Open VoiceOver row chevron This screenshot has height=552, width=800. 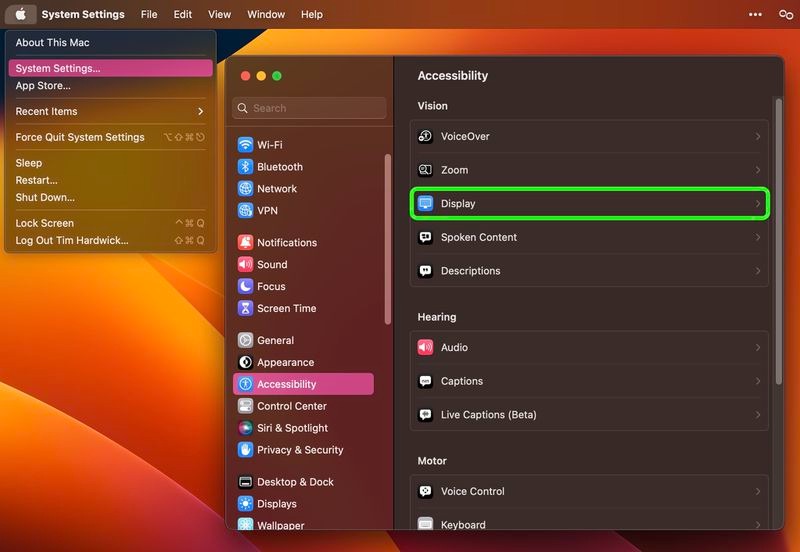tap(758, 136)
